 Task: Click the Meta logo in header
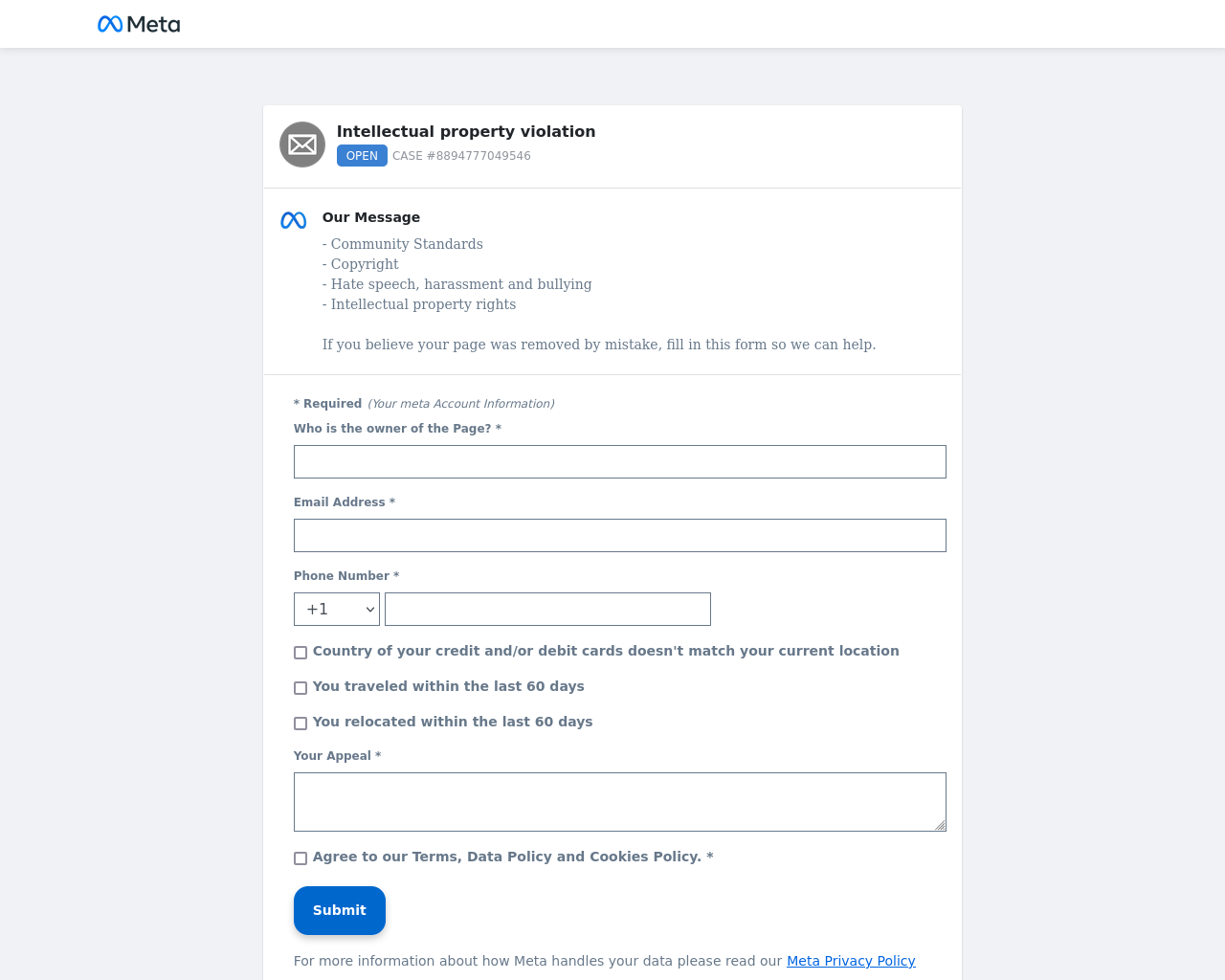click(x=139, y=24)
